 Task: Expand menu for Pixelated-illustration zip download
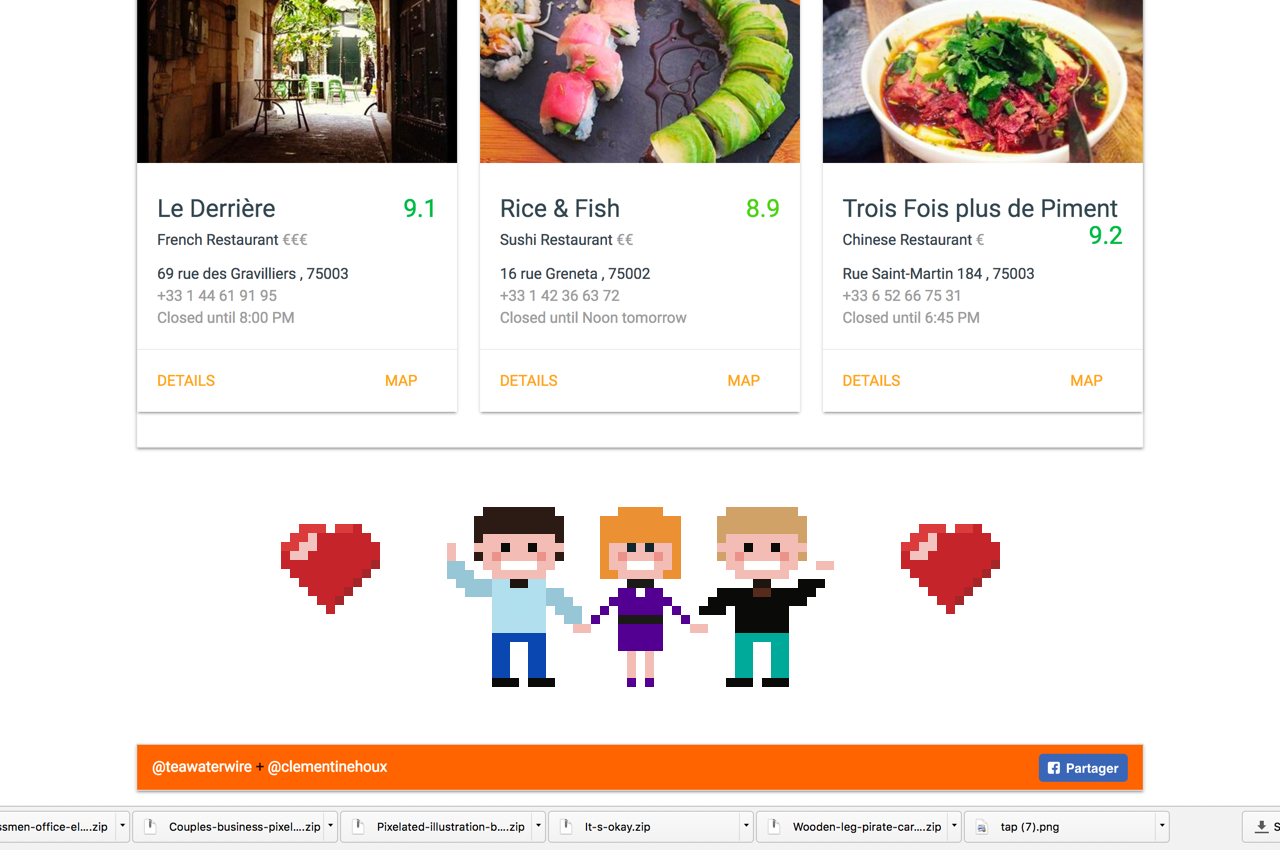(x=538, y=827)
